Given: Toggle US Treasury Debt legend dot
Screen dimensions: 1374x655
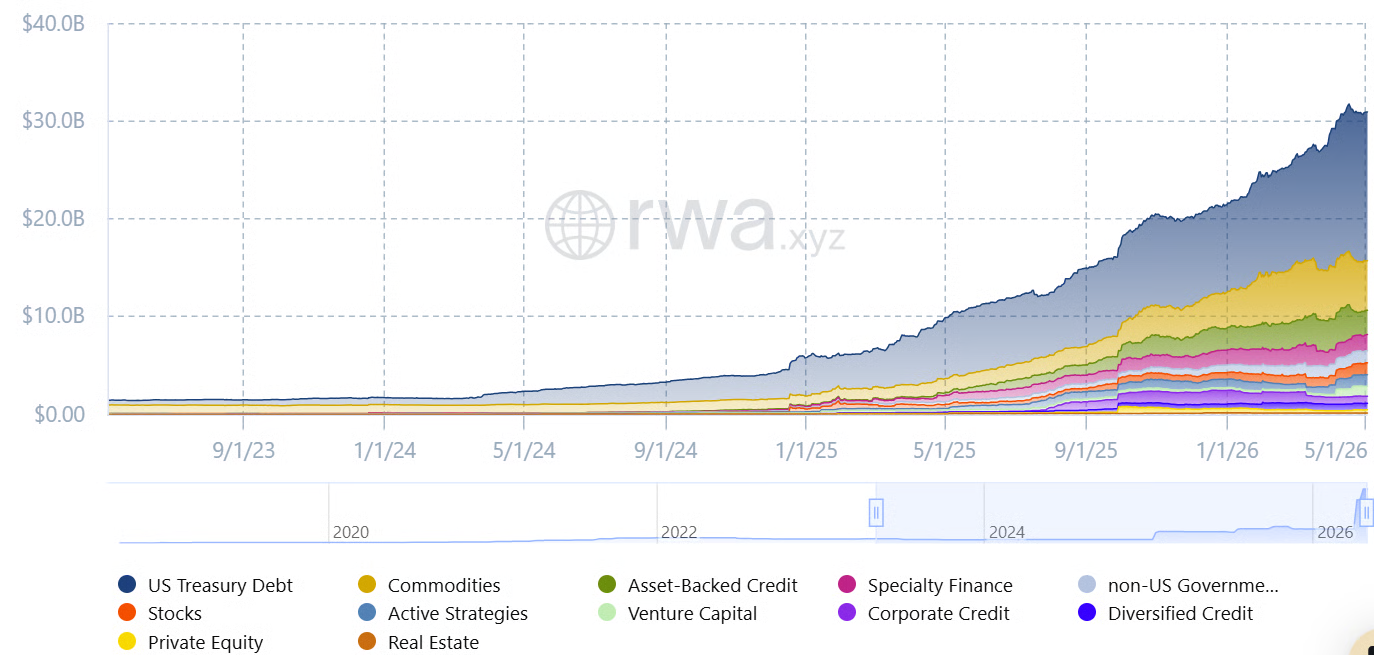Looking at the screenshot, I should (127, 585).
